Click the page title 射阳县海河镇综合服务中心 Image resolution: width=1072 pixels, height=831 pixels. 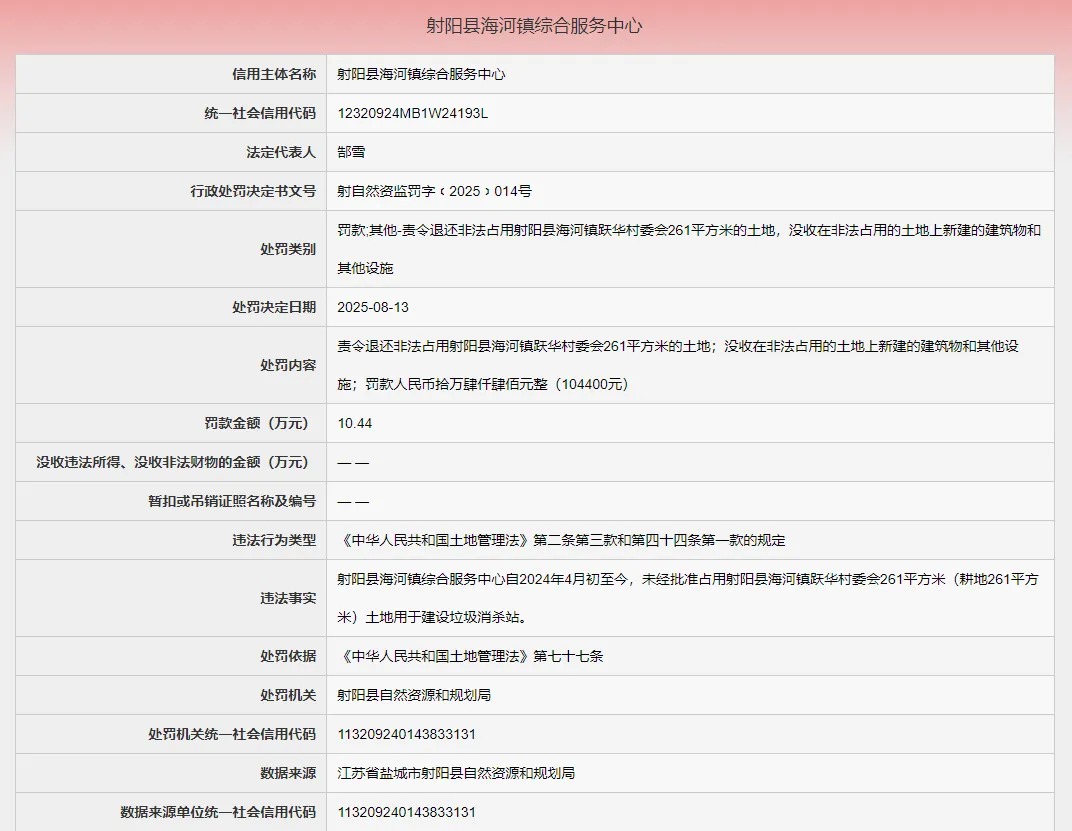pos(534,26)
